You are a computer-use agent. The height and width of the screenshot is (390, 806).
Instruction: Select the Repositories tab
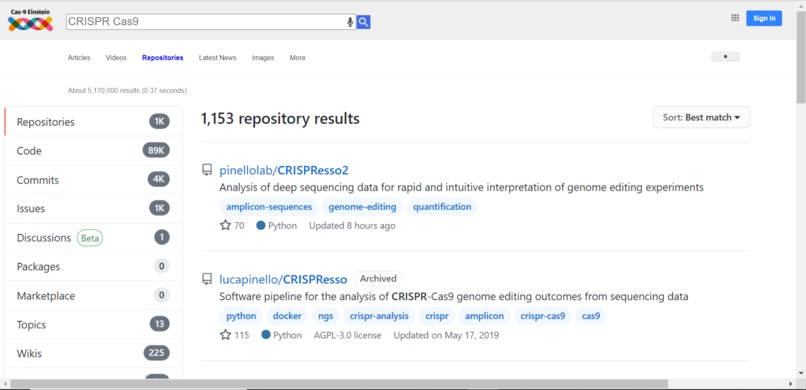coord(162,58)
